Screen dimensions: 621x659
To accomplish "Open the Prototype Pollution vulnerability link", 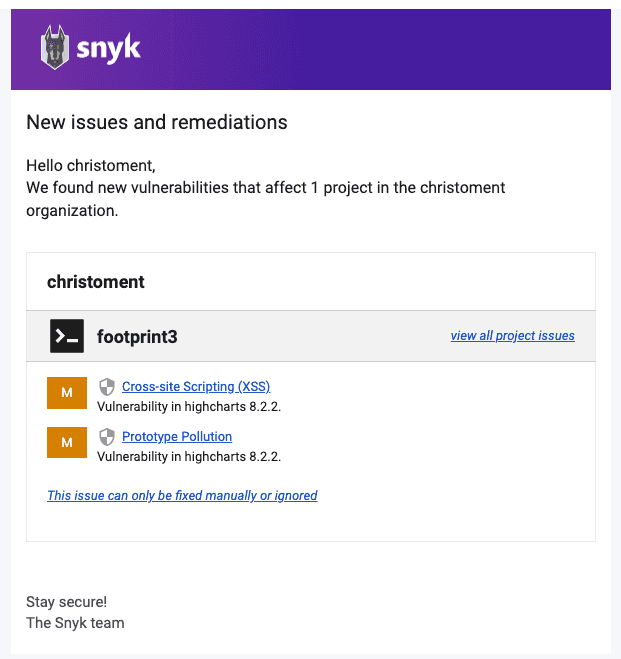I will 177,436.
